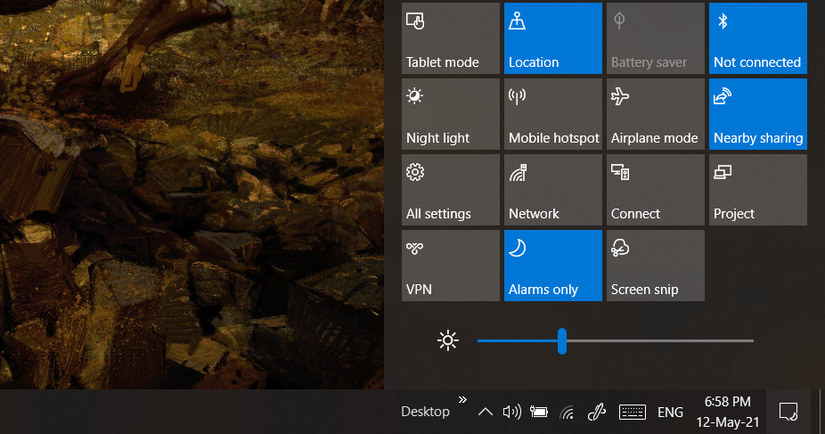This screenshot has height=434, width=825.
Task: Open Connect panel for wireless devices
Action: 655,190
